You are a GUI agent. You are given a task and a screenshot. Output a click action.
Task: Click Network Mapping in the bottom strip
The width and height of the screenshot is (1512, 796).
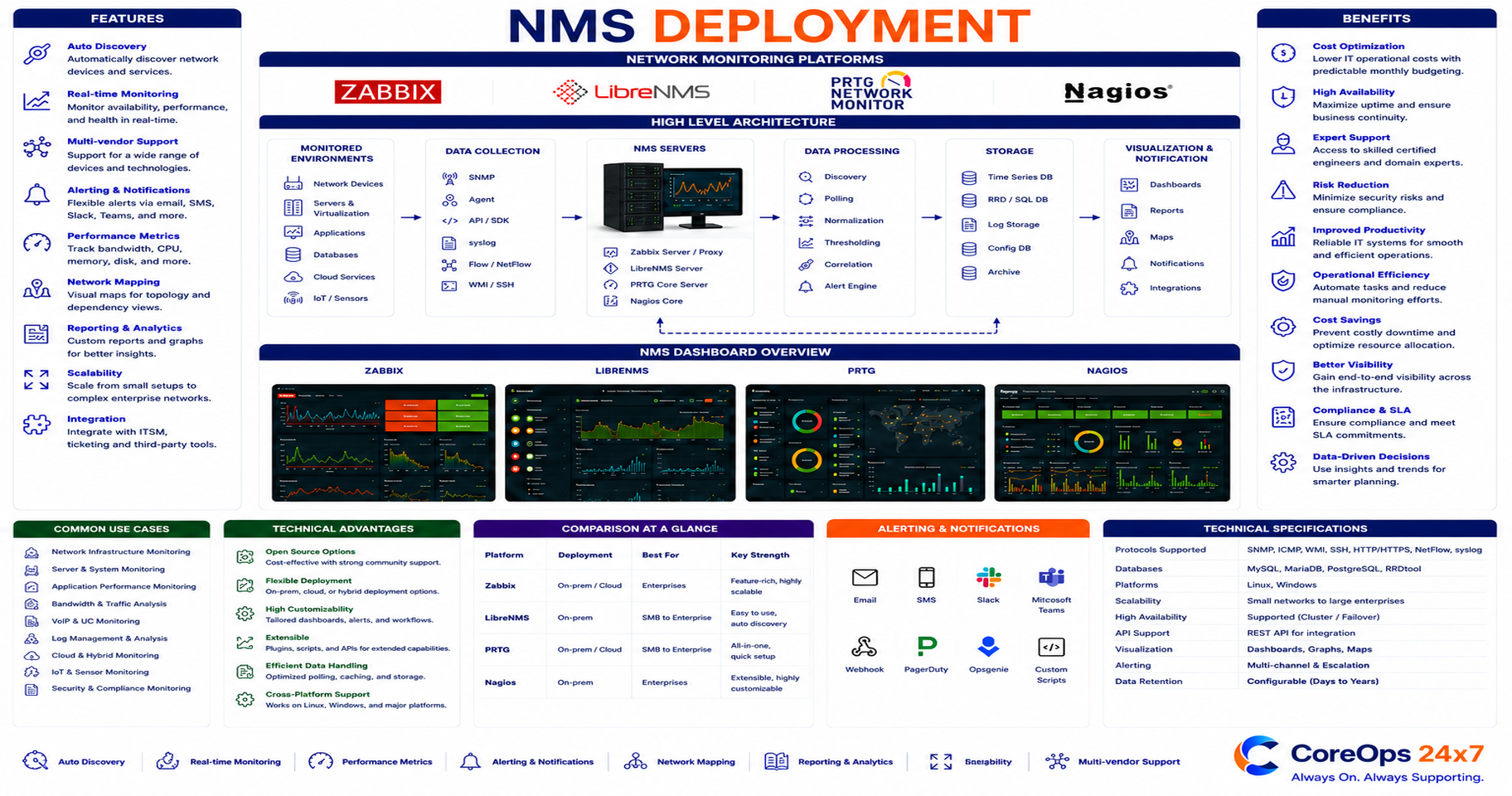(680, 761)
